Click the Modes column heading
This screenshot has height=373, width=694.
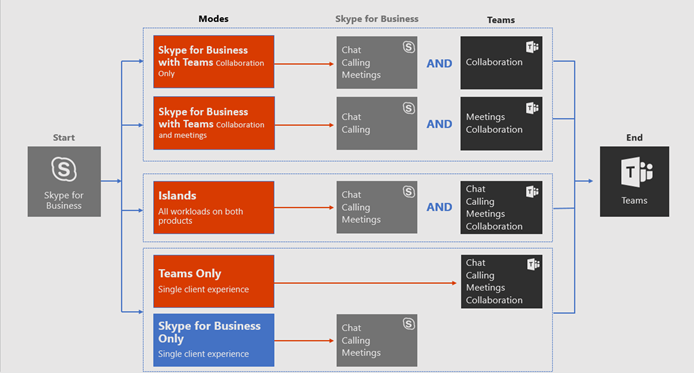point(213,19)
